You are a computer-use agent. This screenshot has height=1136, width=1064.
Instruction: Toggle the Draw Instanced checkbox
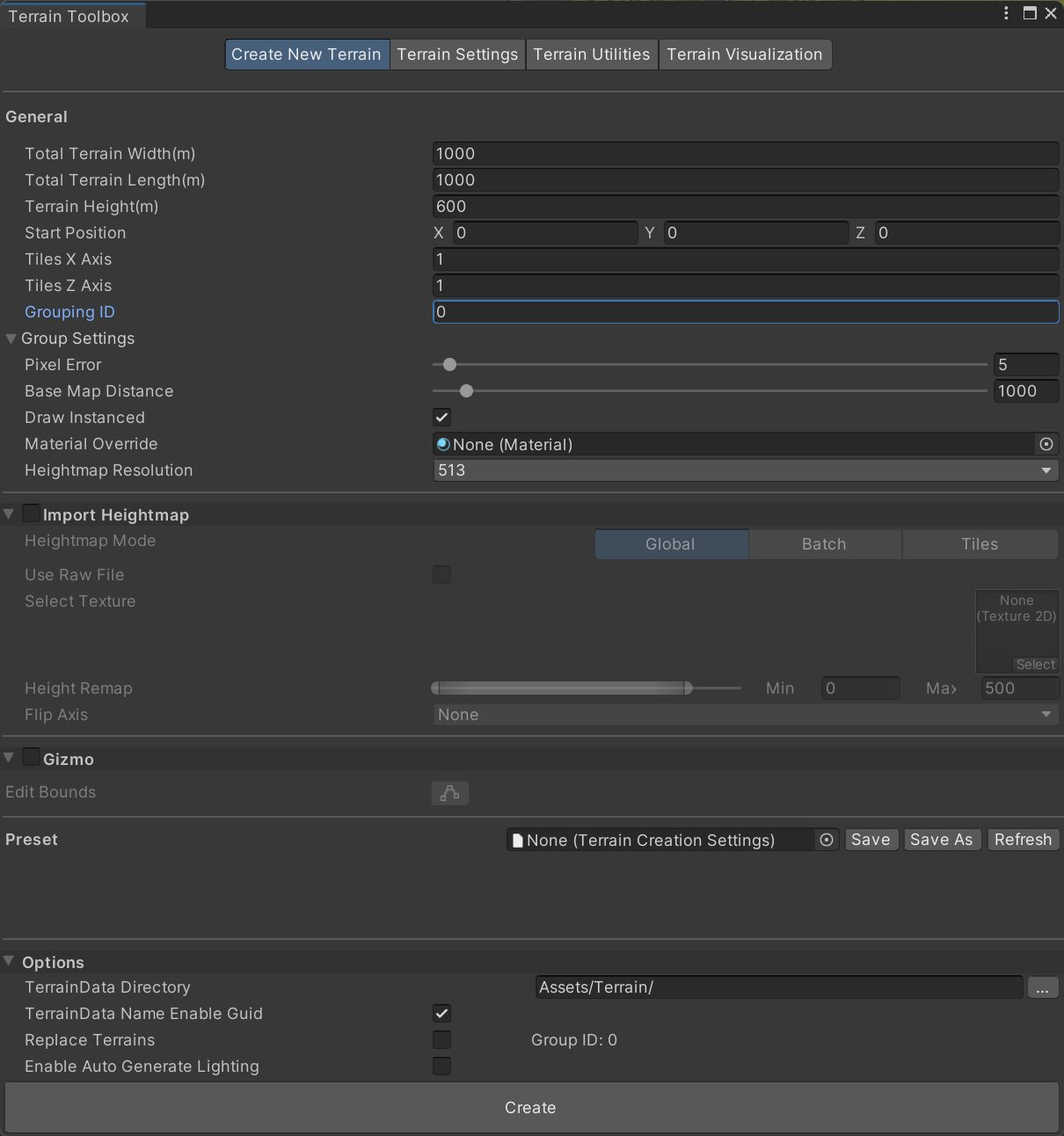click(441, 418)
